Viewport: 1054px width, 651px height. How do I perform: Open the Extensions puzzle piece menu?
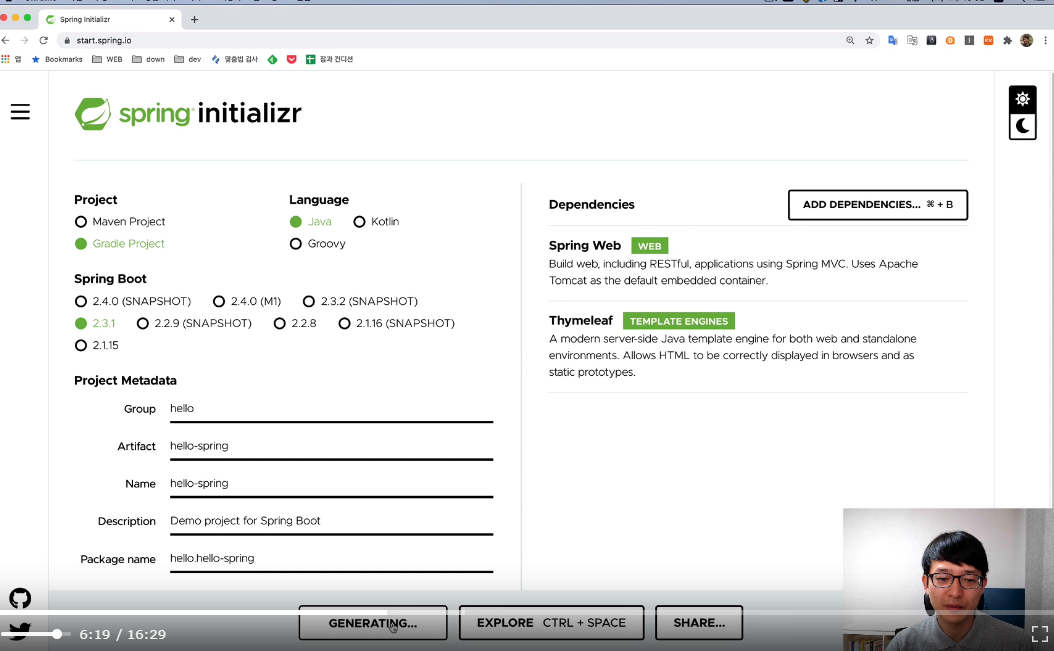tap(1007, 40)
